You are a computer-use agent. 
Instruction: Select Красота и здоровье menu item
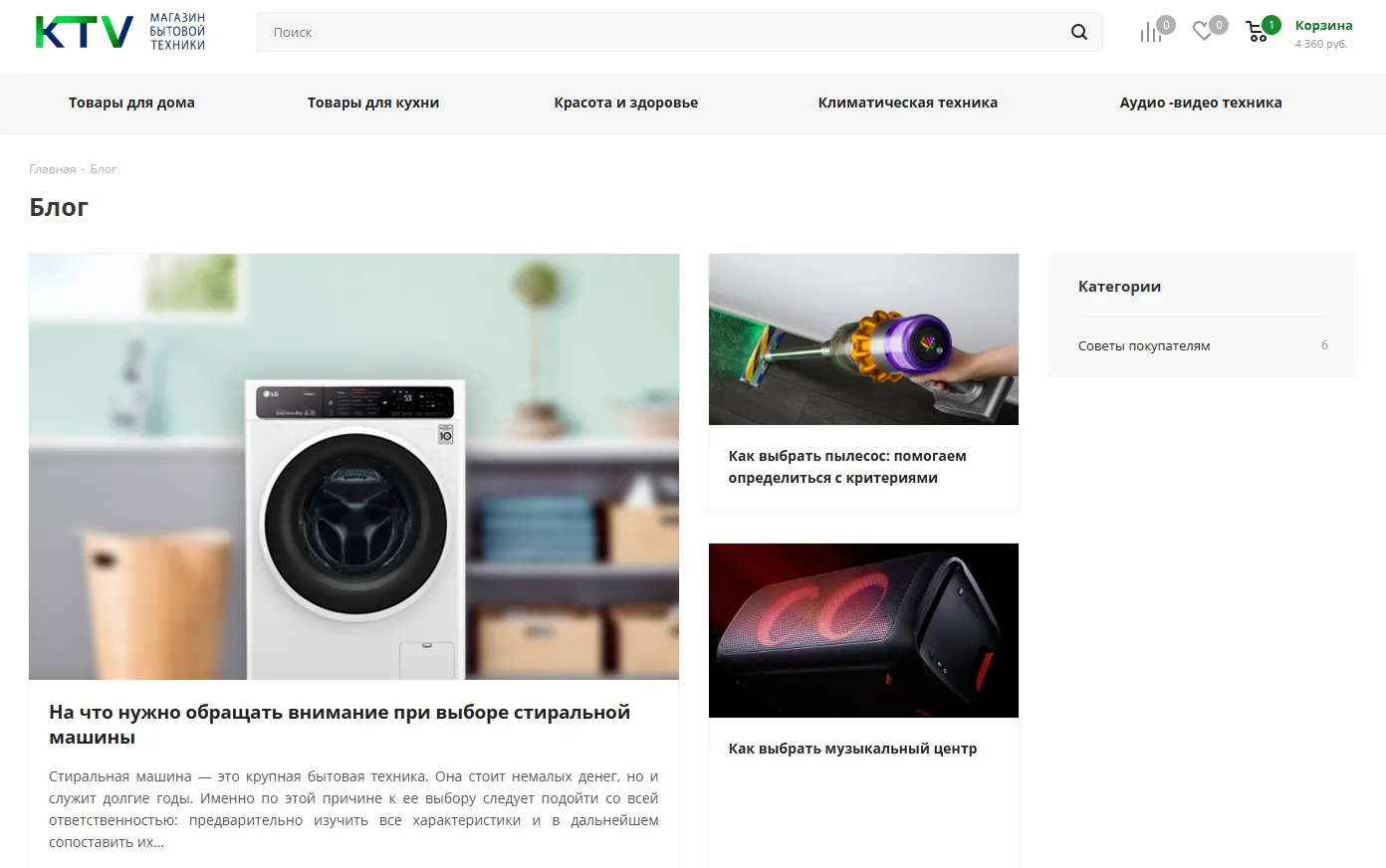pos(625,103)
